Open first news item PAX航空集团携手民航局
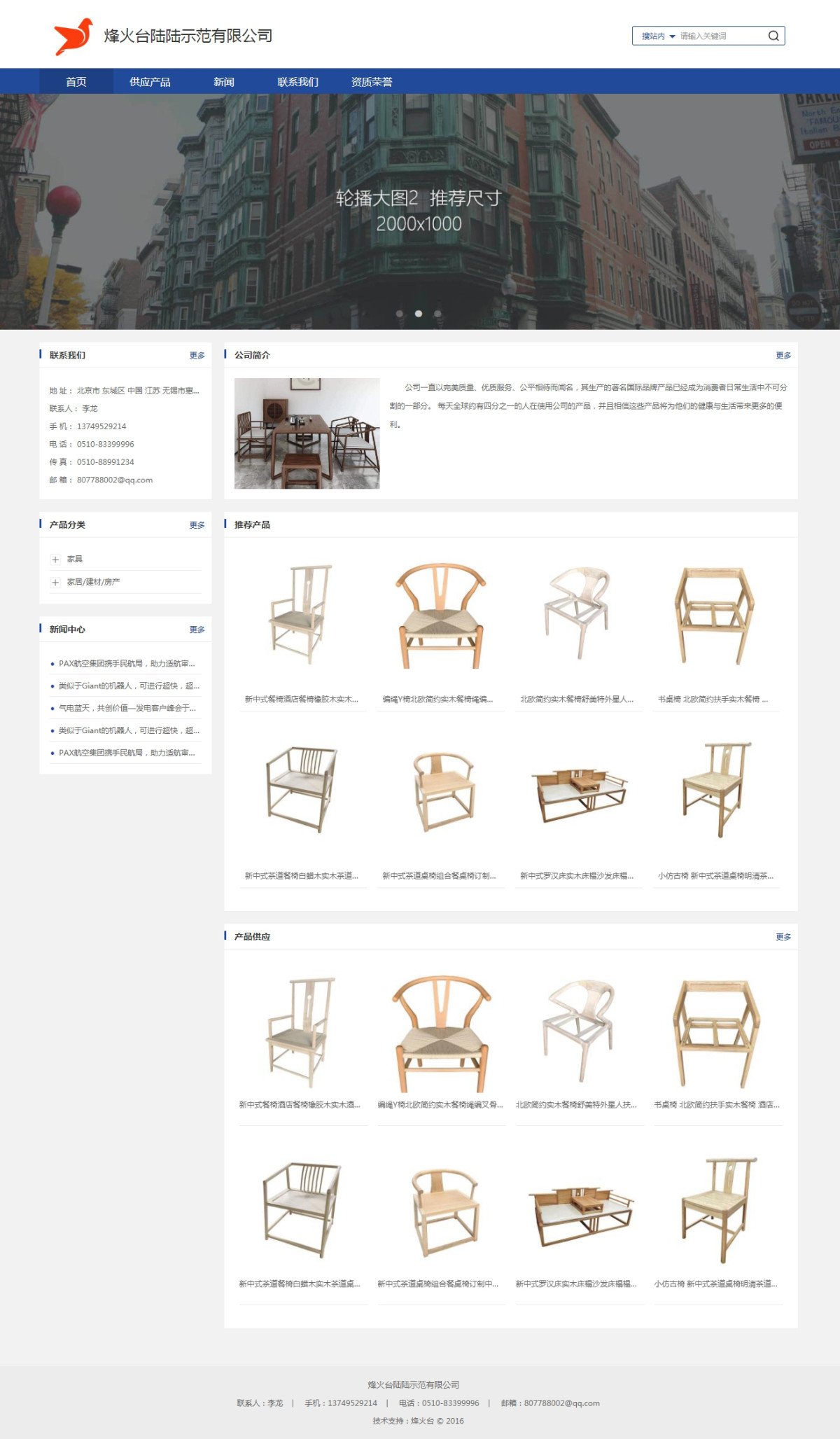This screenshot has height=1439, width=840. [x=127, y=663]
